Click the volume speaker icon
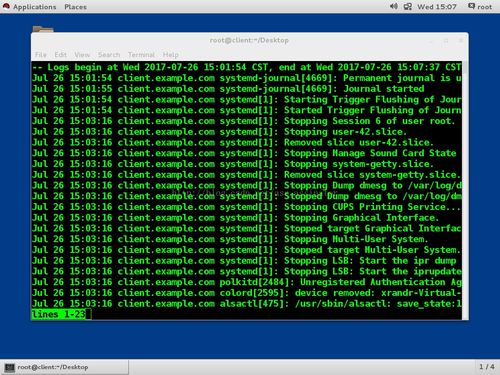The height and width of the screenshot is (375, 500). [394, 6]
